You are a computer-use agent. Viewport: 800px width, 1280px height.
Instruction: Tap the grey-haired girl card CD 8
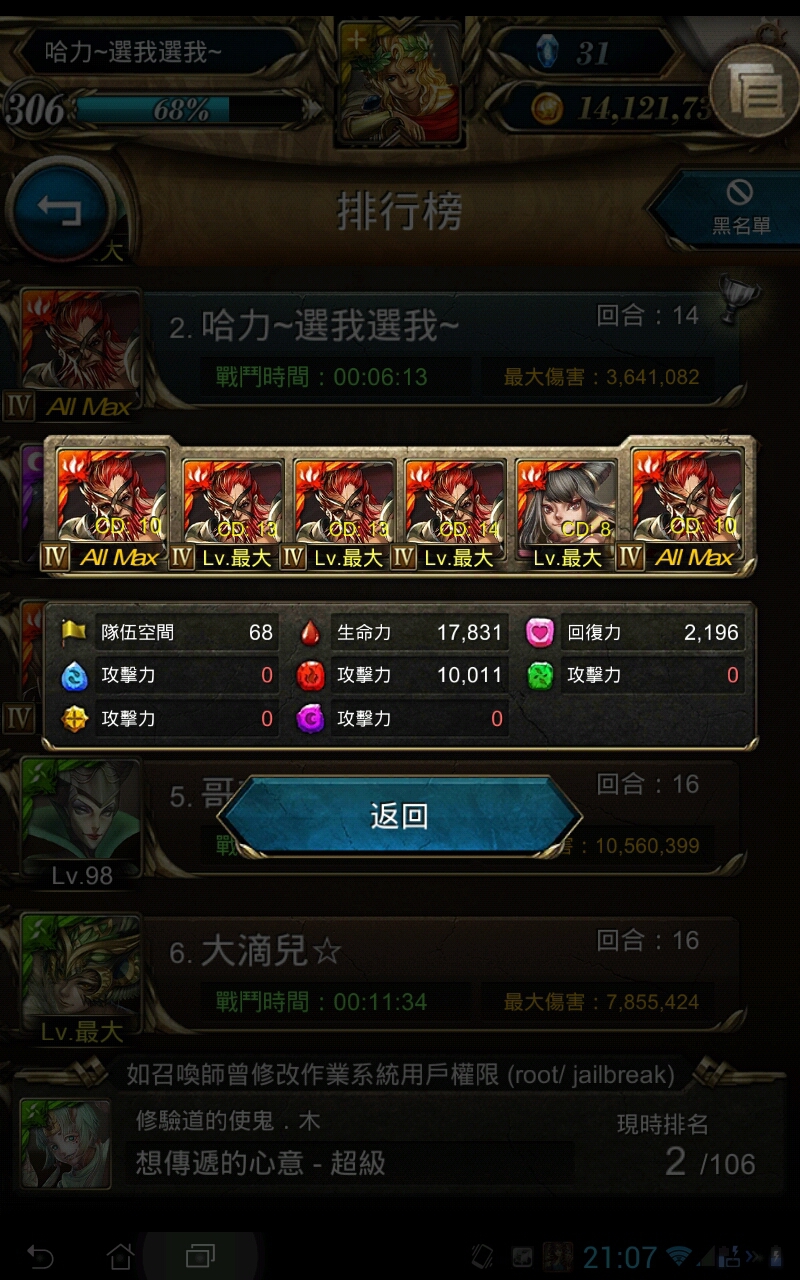pos(567,514)
